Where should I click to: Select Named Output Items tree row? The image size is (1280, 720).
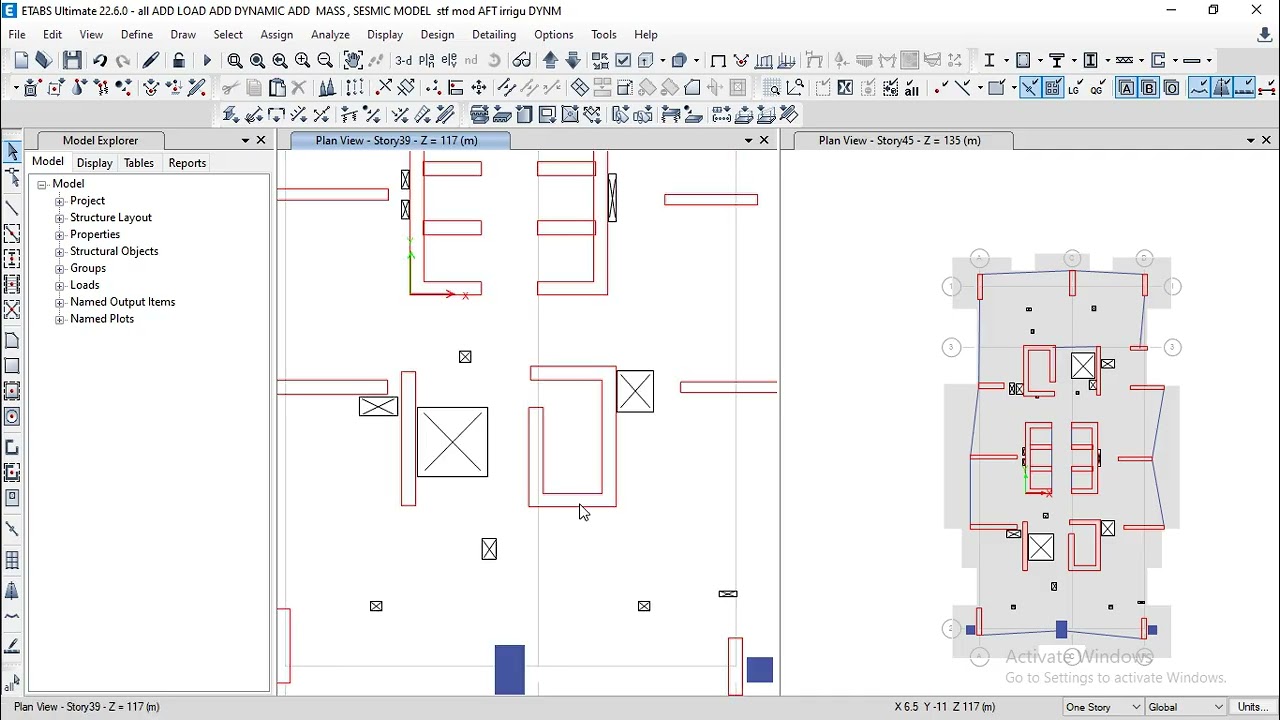(122, 302)
